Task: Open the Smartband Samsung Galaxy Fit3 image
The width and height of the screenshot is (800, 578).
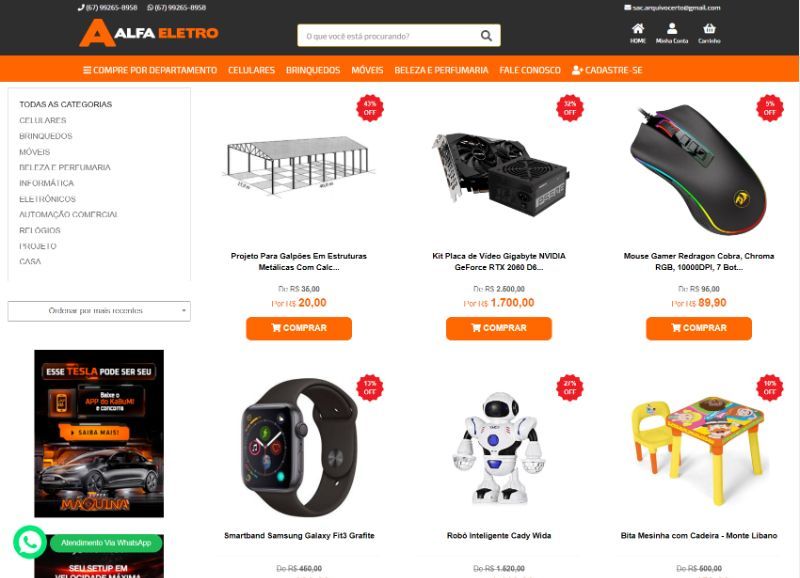Action: tap(299, 447)
